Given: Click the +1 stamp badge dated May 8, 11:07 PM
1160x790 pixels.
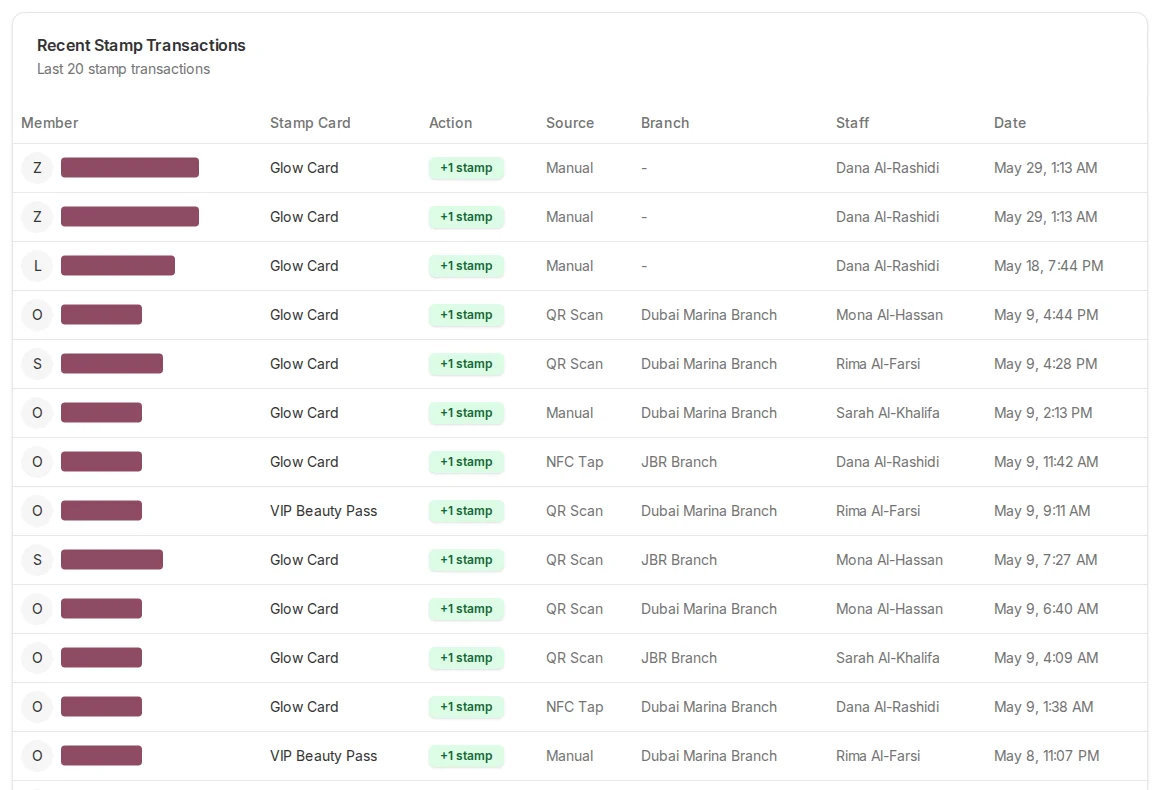Looking at the screenshot, I should point(466,755).
